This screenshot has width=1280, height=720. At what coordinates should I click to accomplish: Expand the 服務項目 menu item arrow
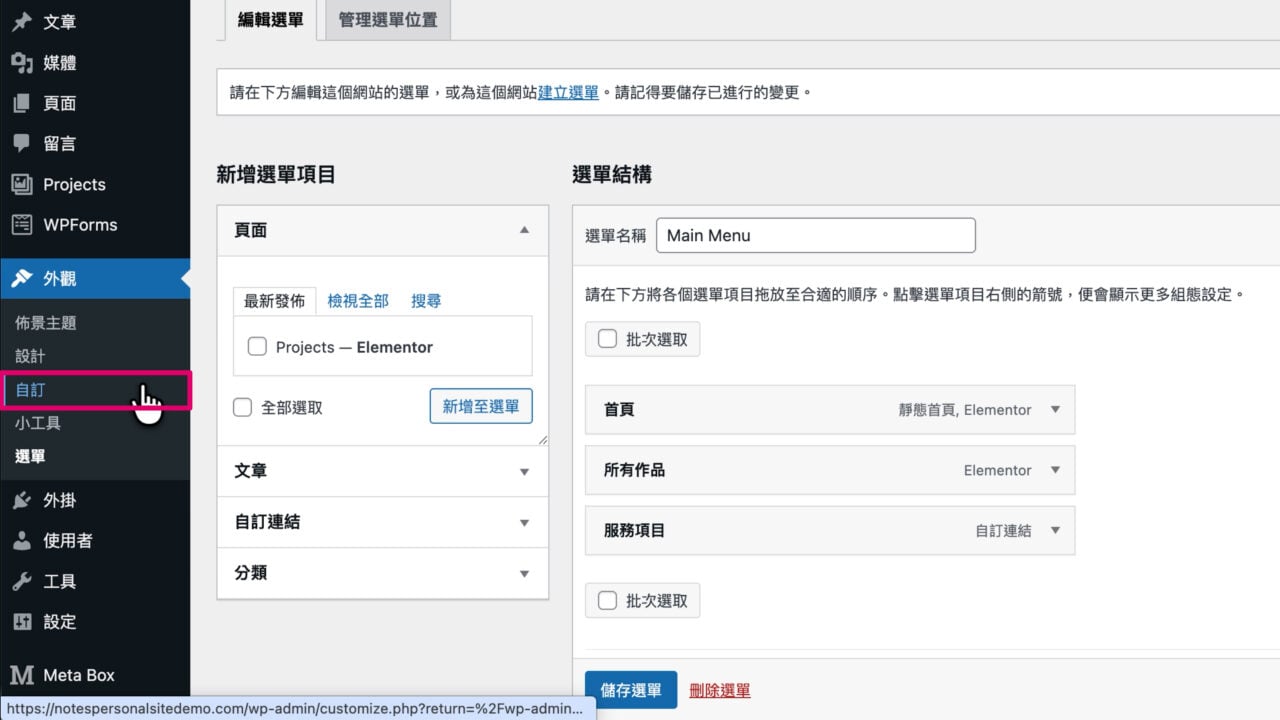[1055, 530]
